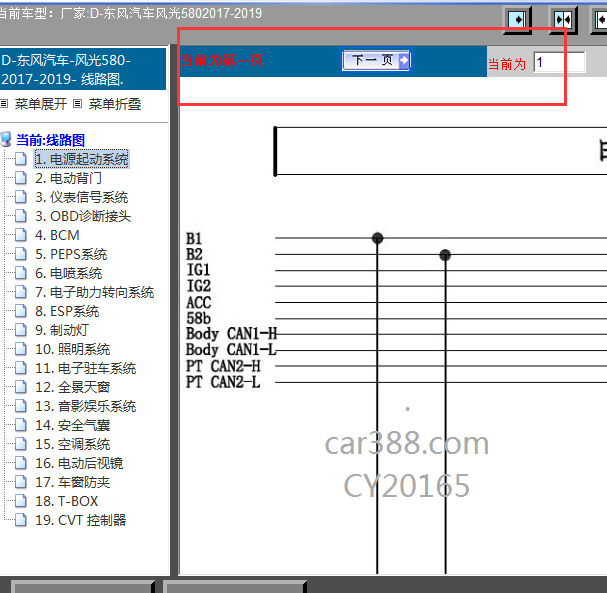Open 3. OBD诊断接头 entry
This screenshot has height=593, width=607.
(x=83, y=216)
